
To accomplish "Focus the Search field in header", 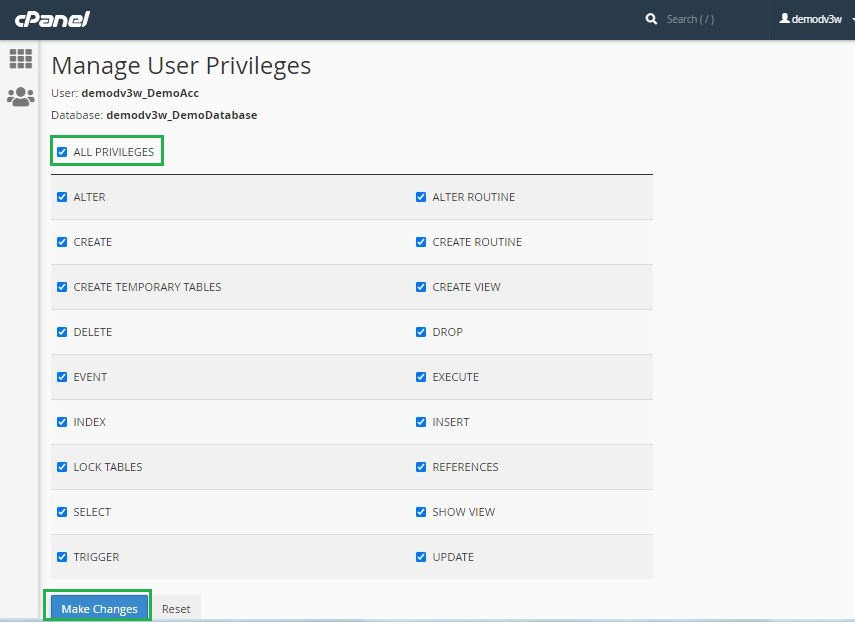I will [709, 19].
